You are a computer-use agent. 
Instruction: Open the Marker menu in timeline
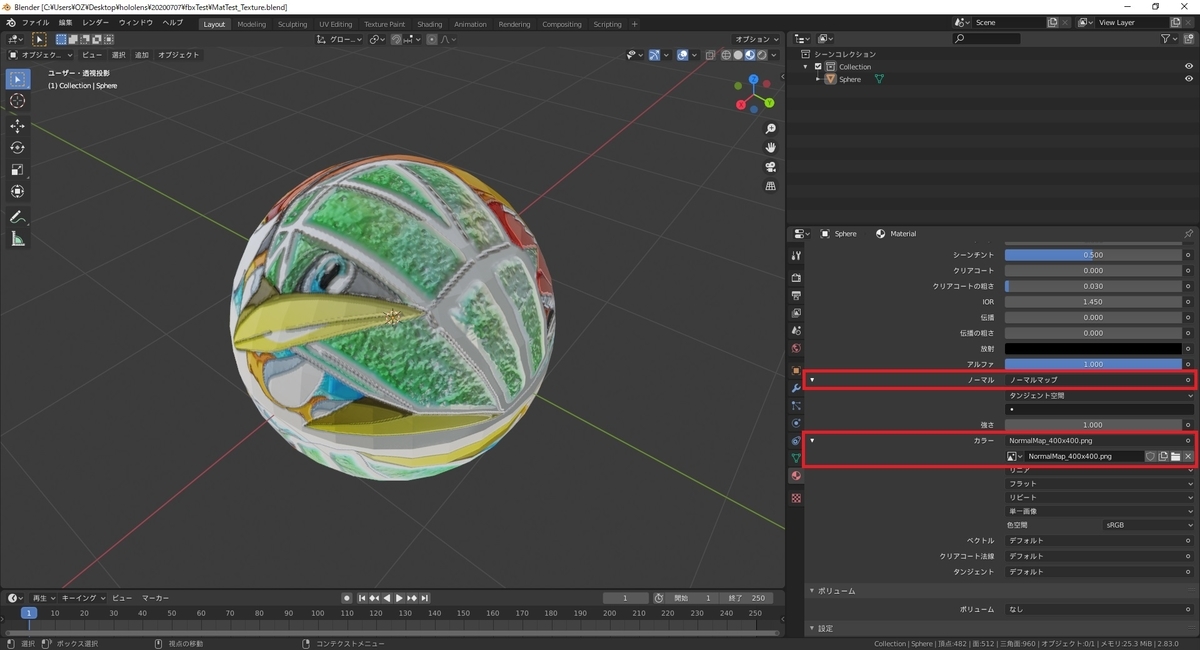(155, 598)
